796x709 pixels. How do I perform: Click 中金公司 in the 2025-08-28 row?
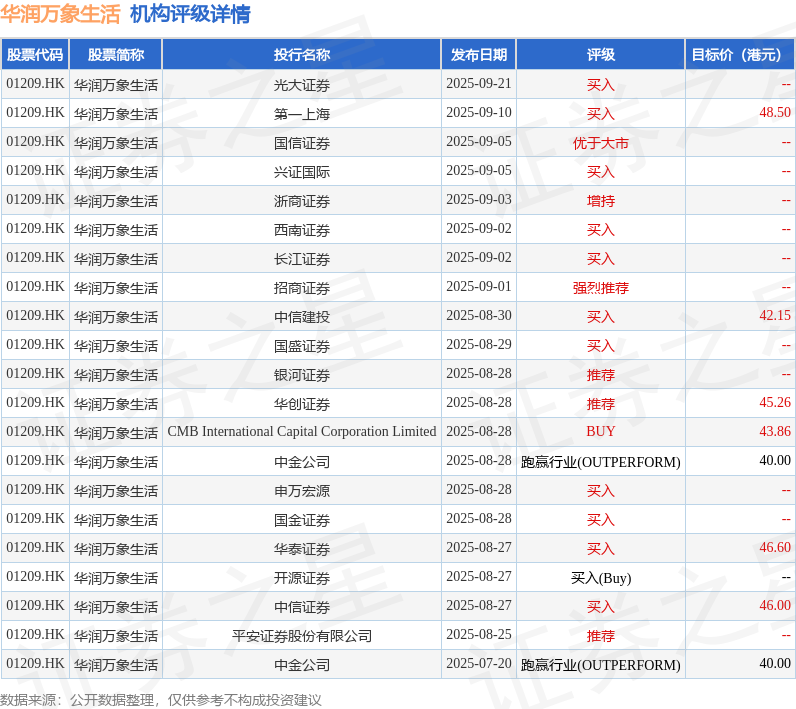302,461
